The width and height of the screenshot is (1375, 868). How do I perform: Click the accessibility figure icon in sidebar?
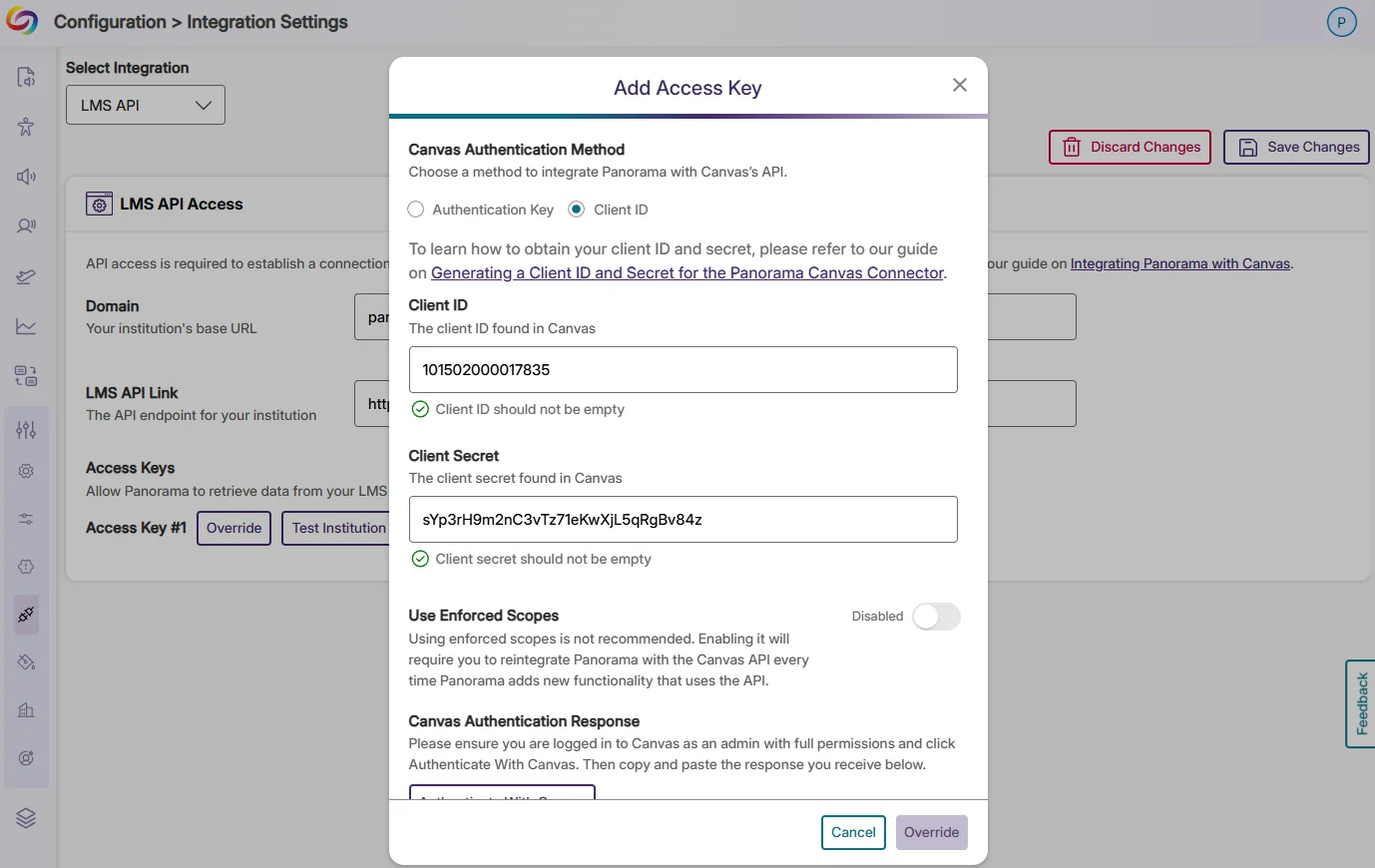coord(26,127)
